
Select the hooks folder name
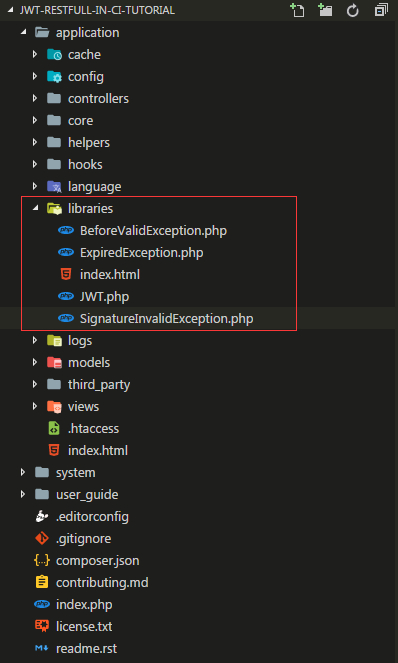[x=85, y=165]
